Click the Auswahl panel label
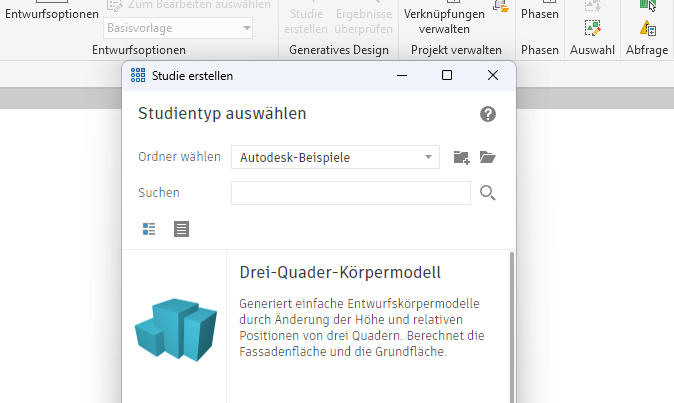This screenshot has height=403, width=674. tap(592, 50)
